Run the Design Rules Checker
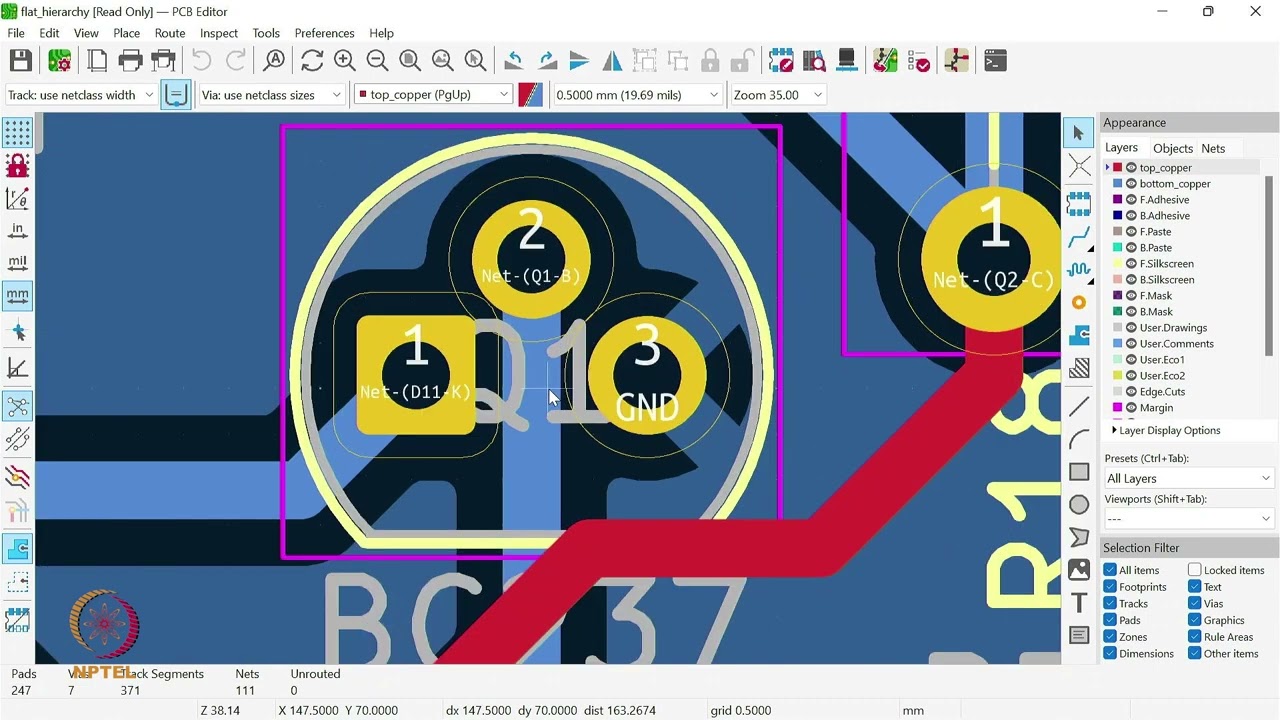This screenshot has width=1280, height=720. 919,61
